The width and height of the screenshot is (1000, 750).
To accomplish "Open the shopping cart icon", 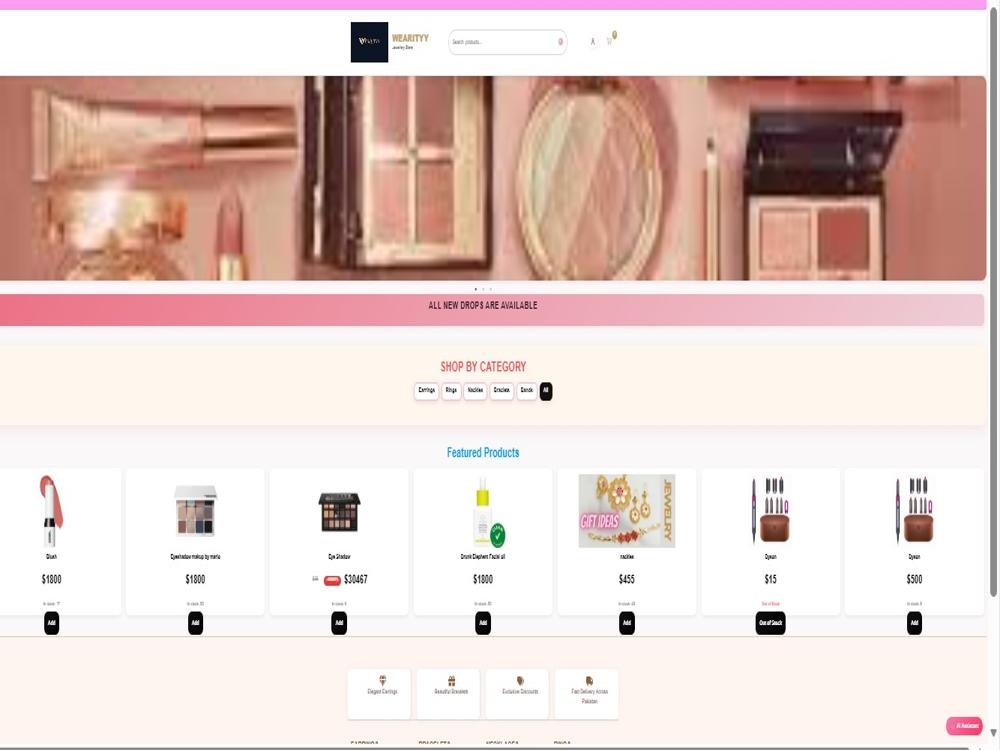I will pos(609,42).
